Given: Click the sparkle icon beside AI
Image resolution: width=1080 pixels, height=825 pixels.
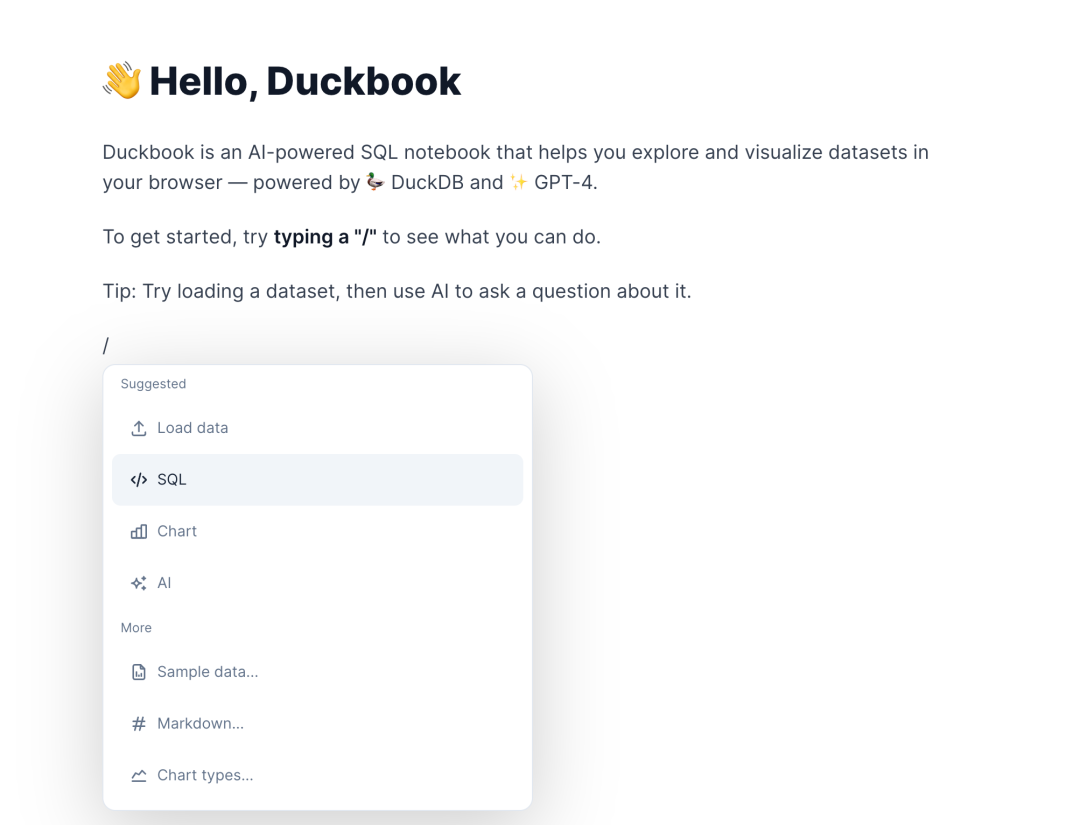Looking at the screenshot, I should click(x=139, y=583).
